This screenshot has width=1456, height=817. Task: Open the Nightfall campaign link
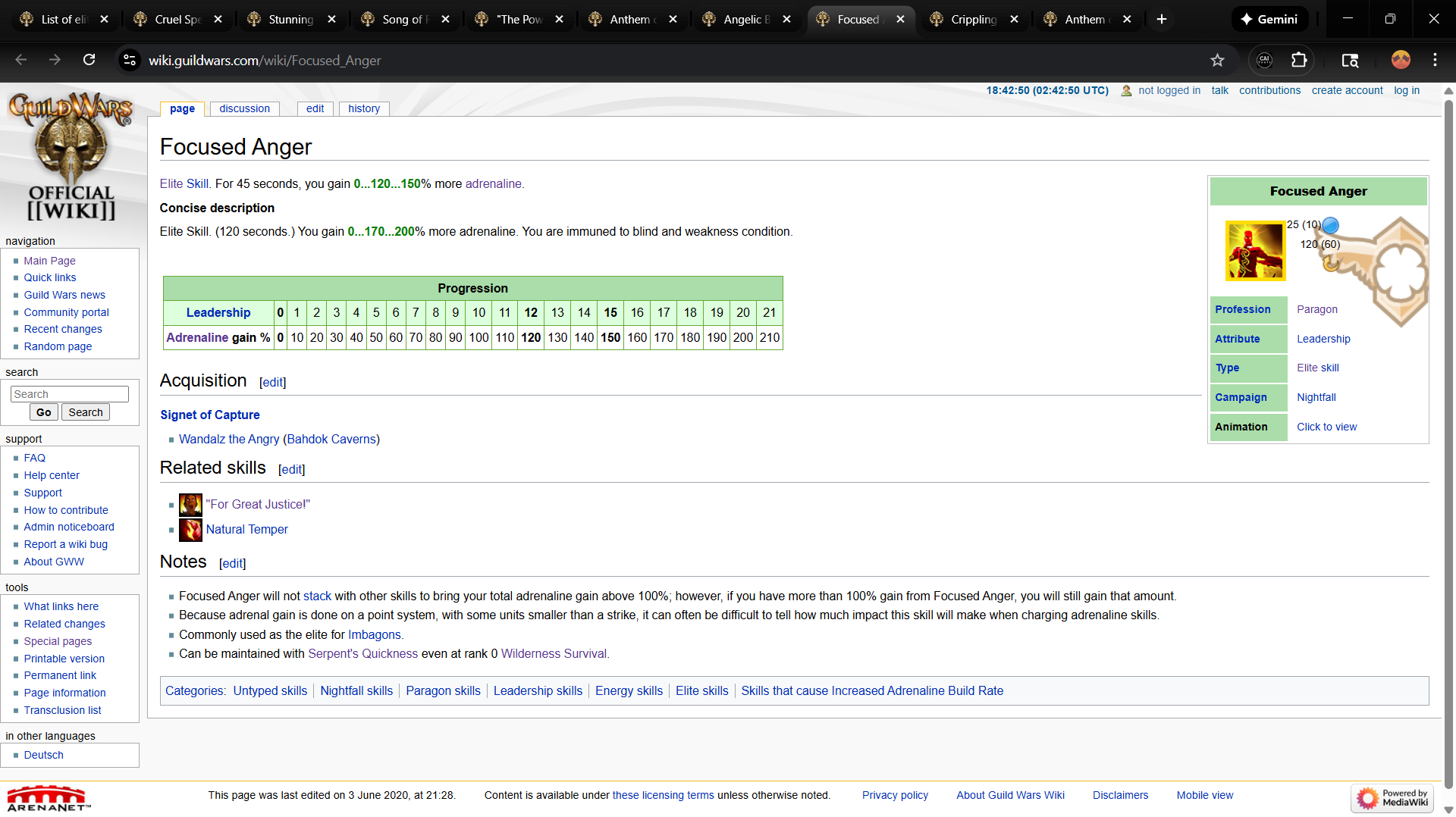click(1316, 398)
